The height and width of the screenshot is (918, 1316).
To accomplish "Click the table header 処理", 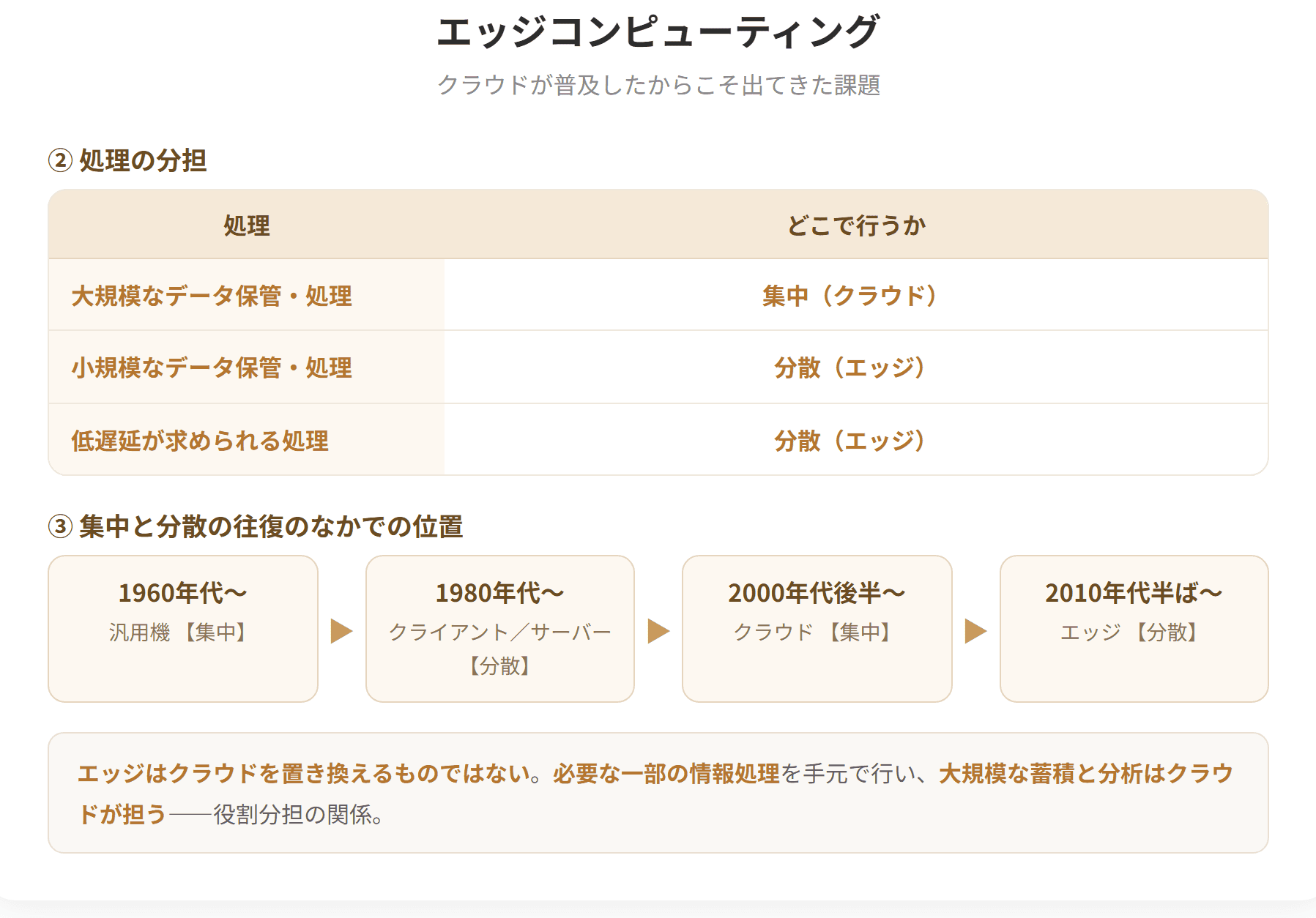I will 247,225.
